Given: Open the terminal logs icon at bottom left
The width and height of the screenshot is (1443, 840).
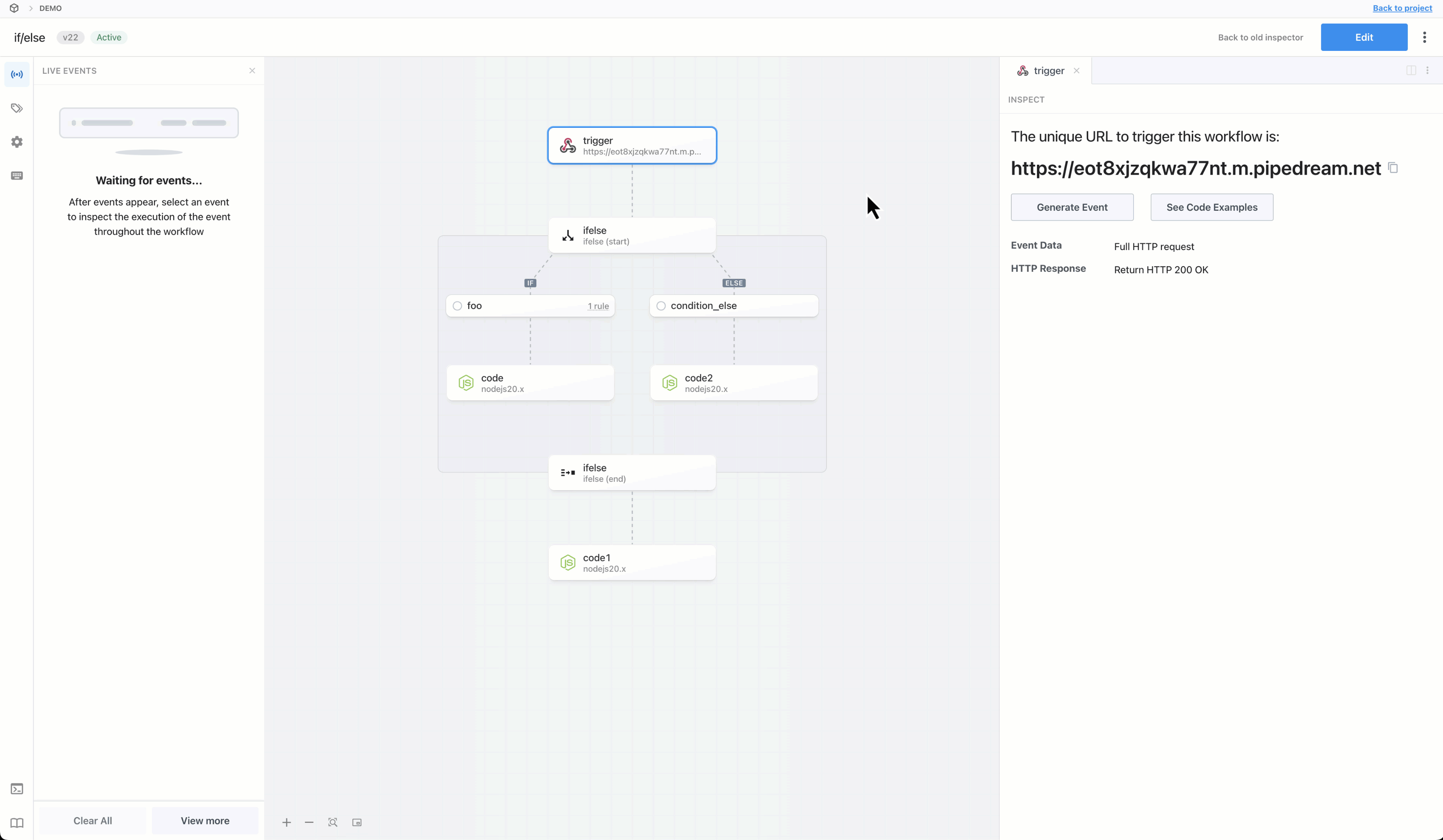Looking at the screenshot, I should tap(16, 789).
